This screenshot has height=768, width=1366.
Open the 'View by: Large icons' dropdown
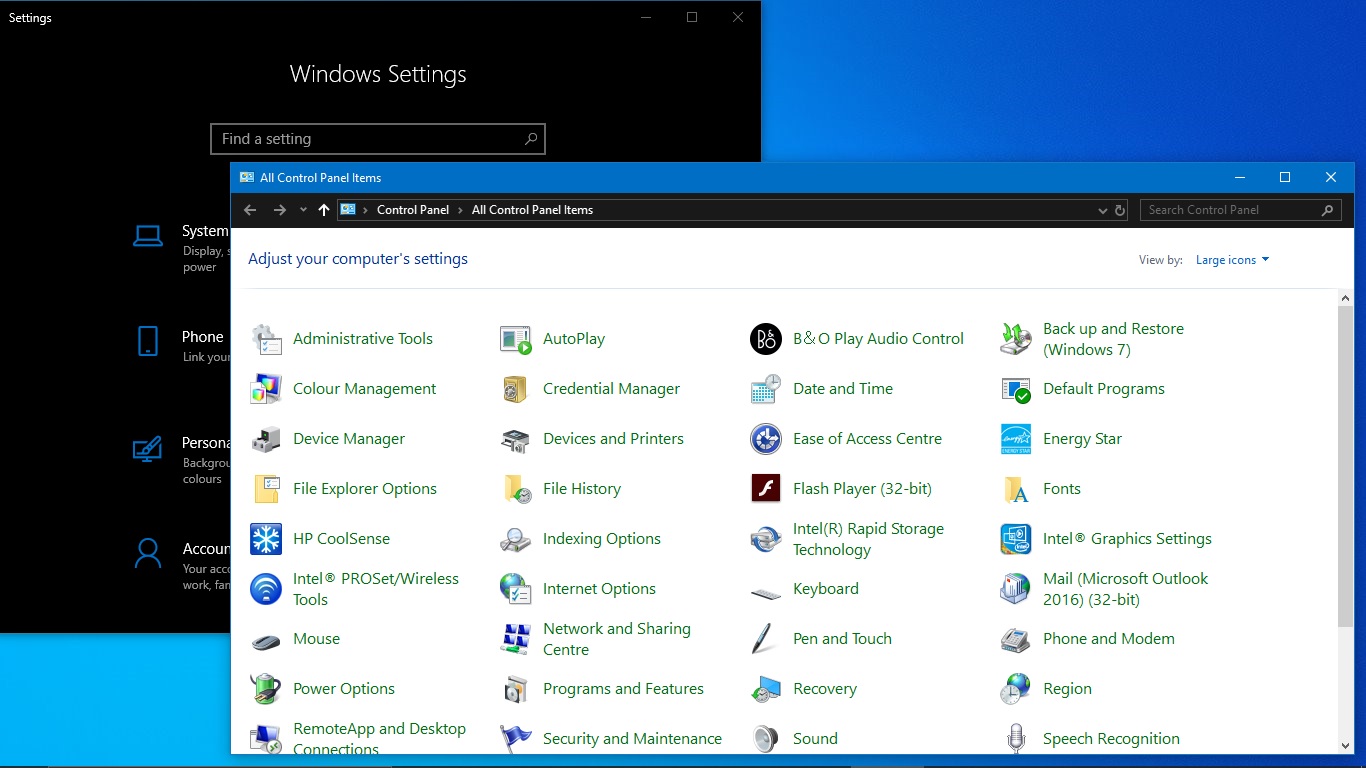click(1231, 259)
